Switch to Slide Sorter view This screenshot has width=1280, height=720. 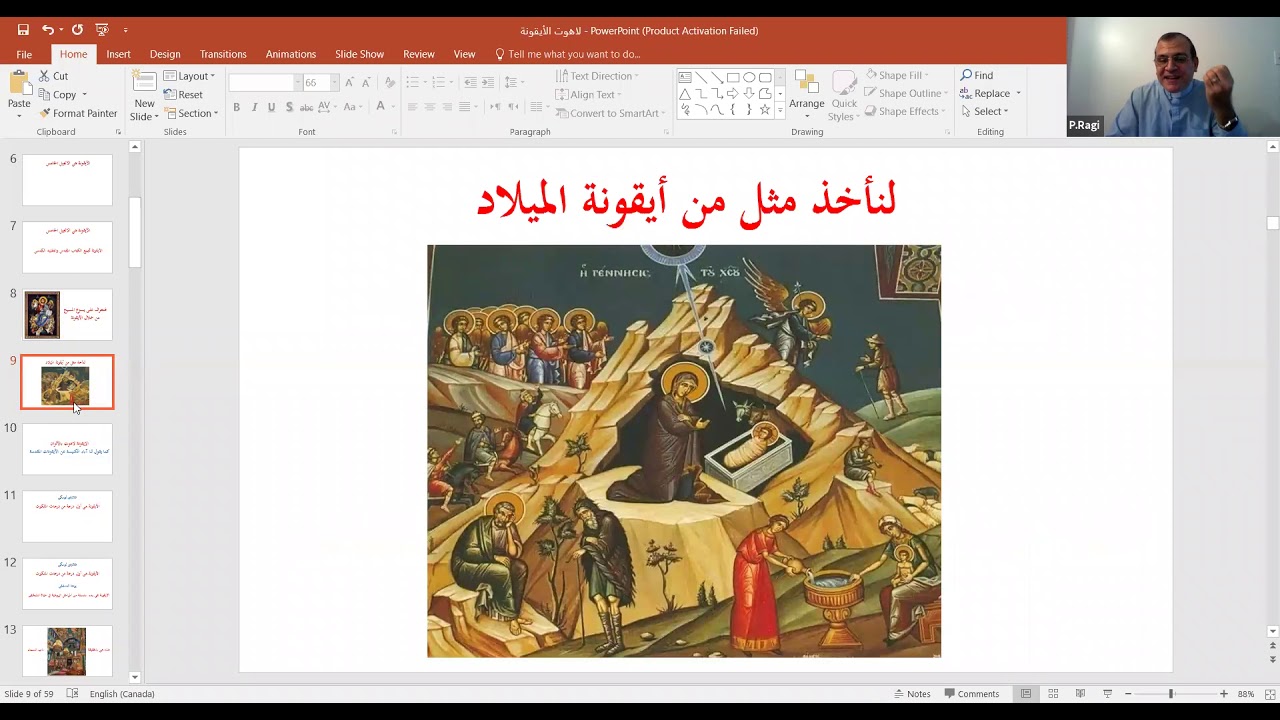pos(1053,694)
